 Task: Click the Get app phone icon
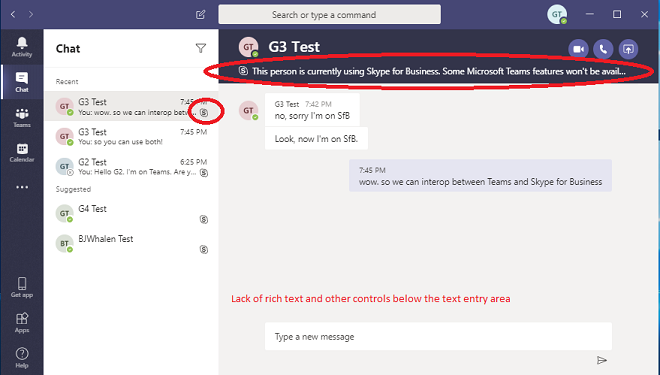click(x=22, y=287)
